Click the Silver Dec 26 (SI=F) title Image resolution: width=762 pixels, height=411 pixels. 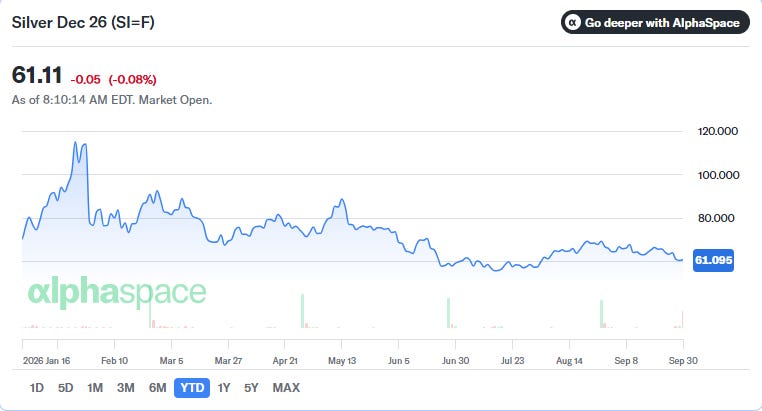click(83, 22)
